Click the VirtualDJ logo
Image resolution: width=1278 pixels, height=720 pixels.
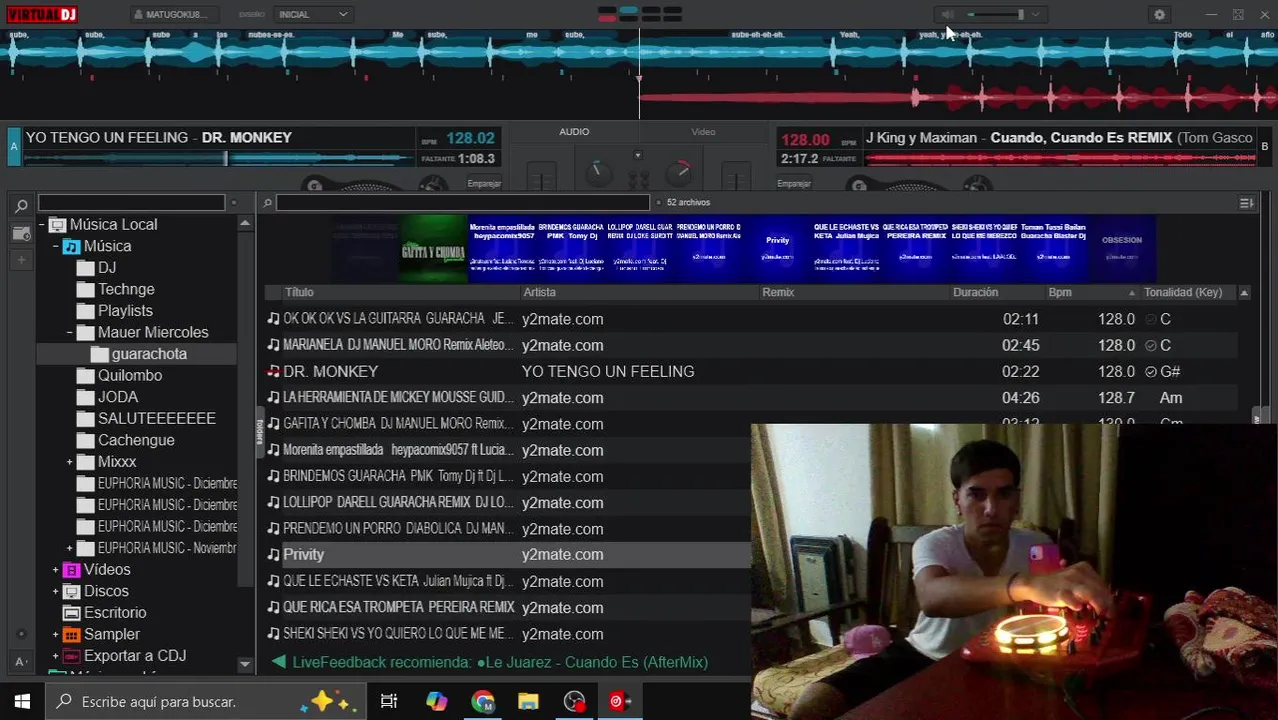tap(43, 14)
